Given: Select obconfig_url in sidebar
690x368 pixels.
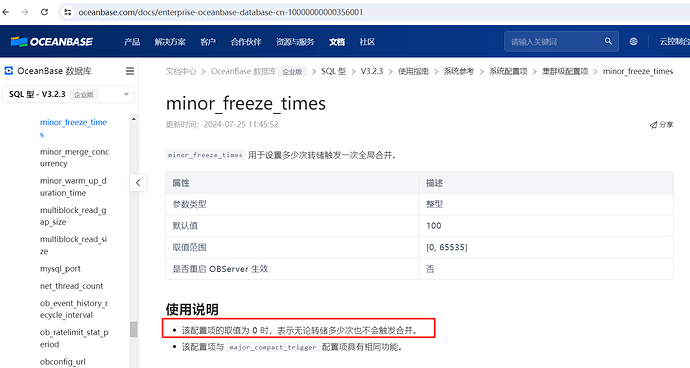Looking at the screenshot, I should click(x=62, y=361).
